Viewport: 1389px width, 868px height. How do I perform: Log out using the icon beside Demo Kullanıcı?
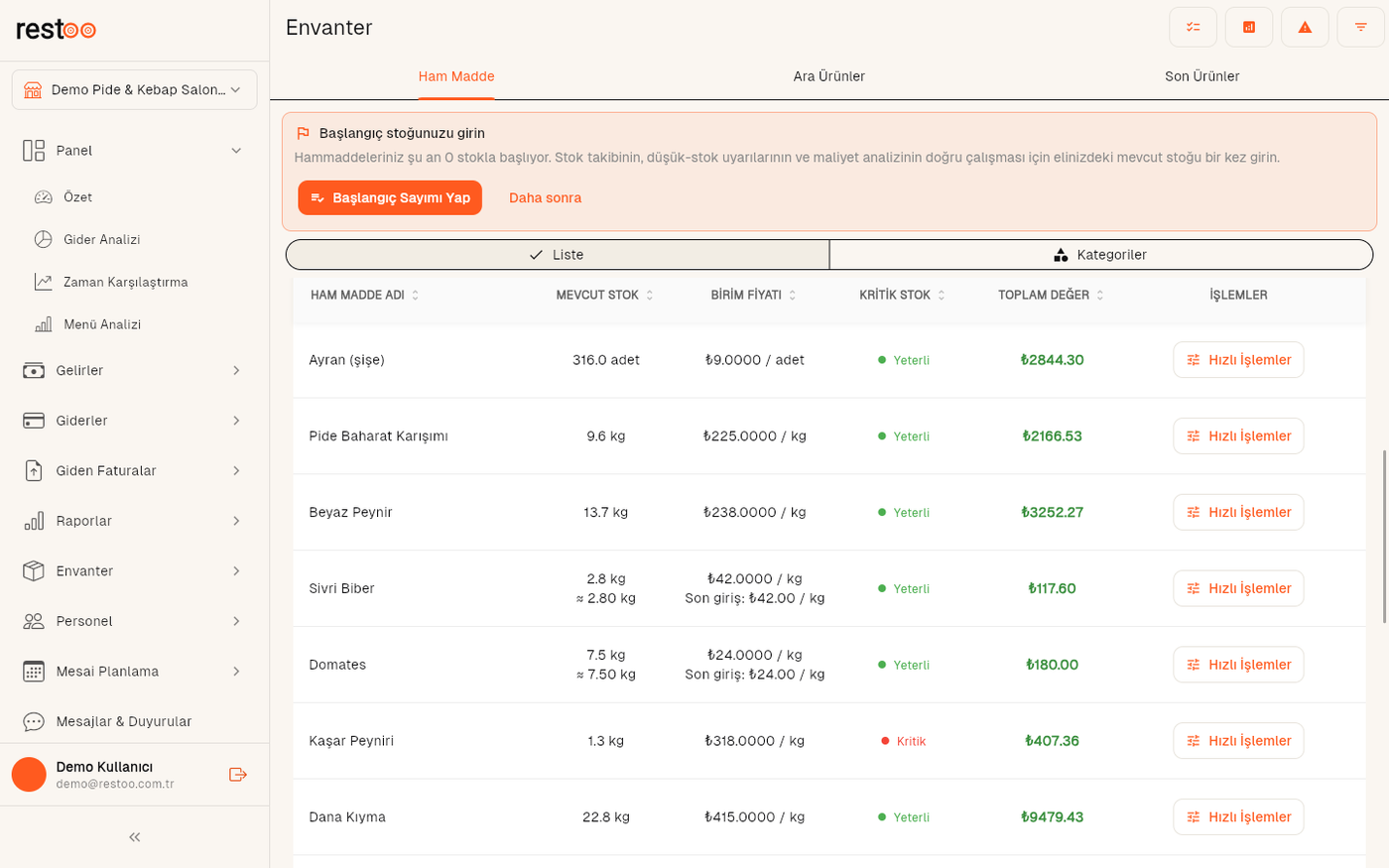pyautogui.click(x=237, y=775)
